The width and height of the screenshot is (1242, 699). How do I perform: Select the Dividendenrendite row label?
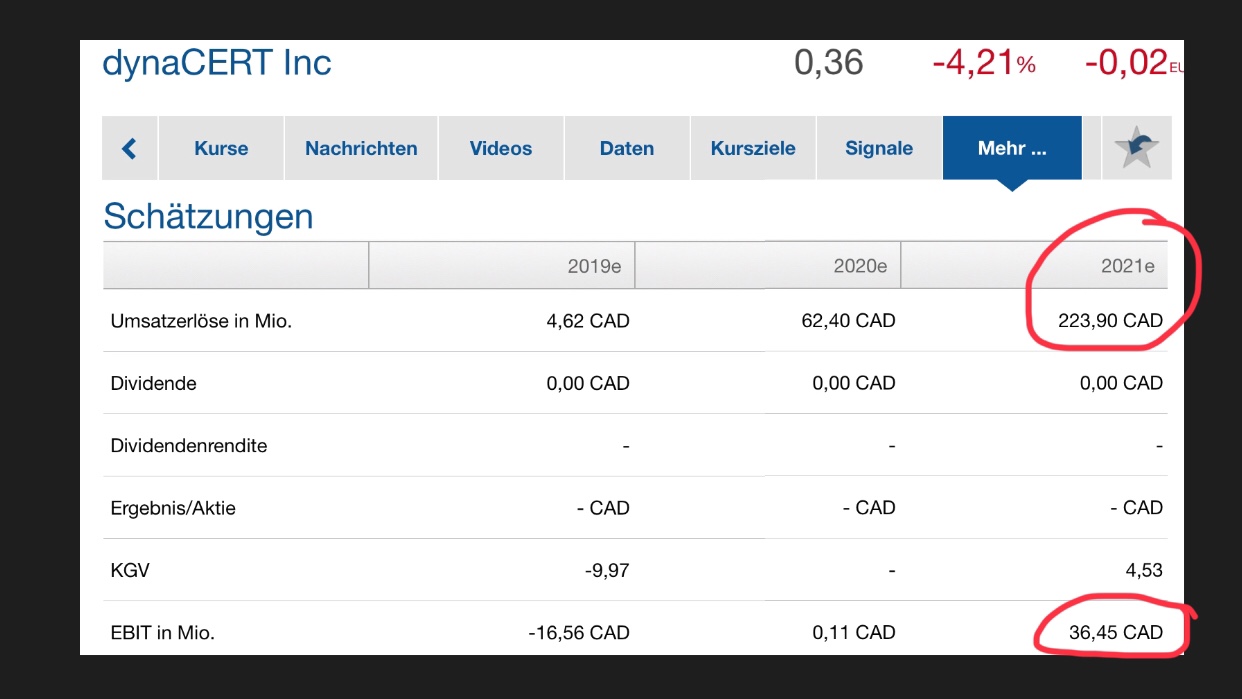click(189, 446)
